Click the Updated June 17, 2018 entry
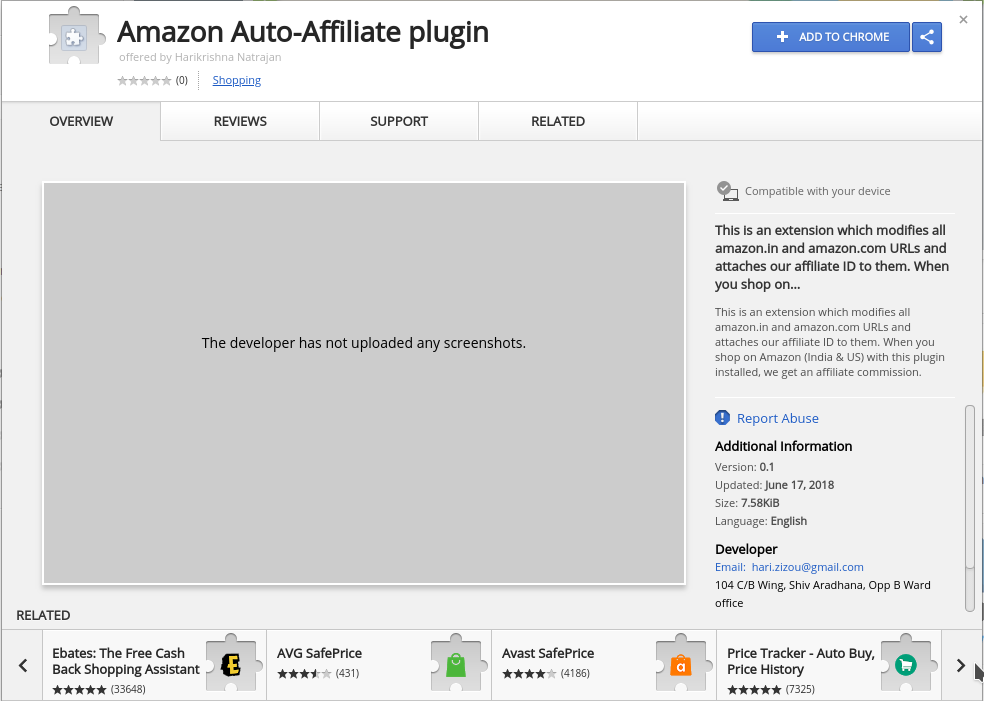 point(774,484)
